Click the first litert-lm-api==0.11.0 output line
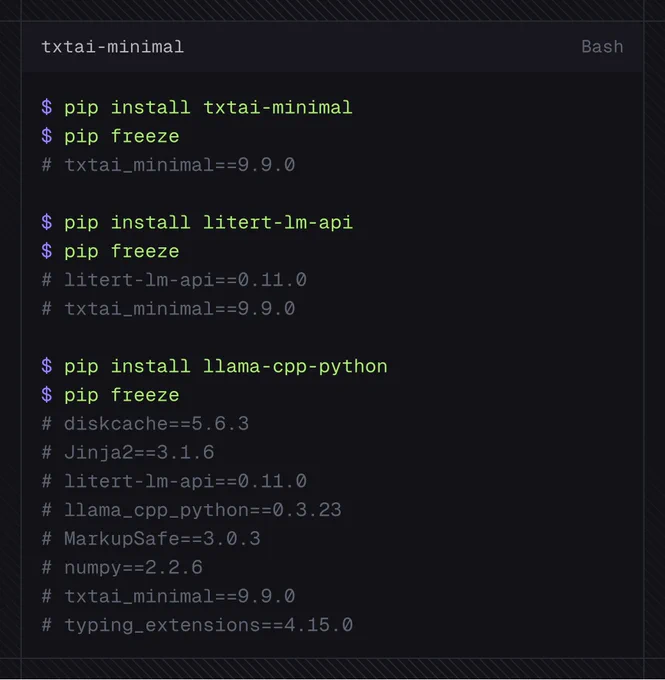665x680 pixels. (x=174, y=280)
